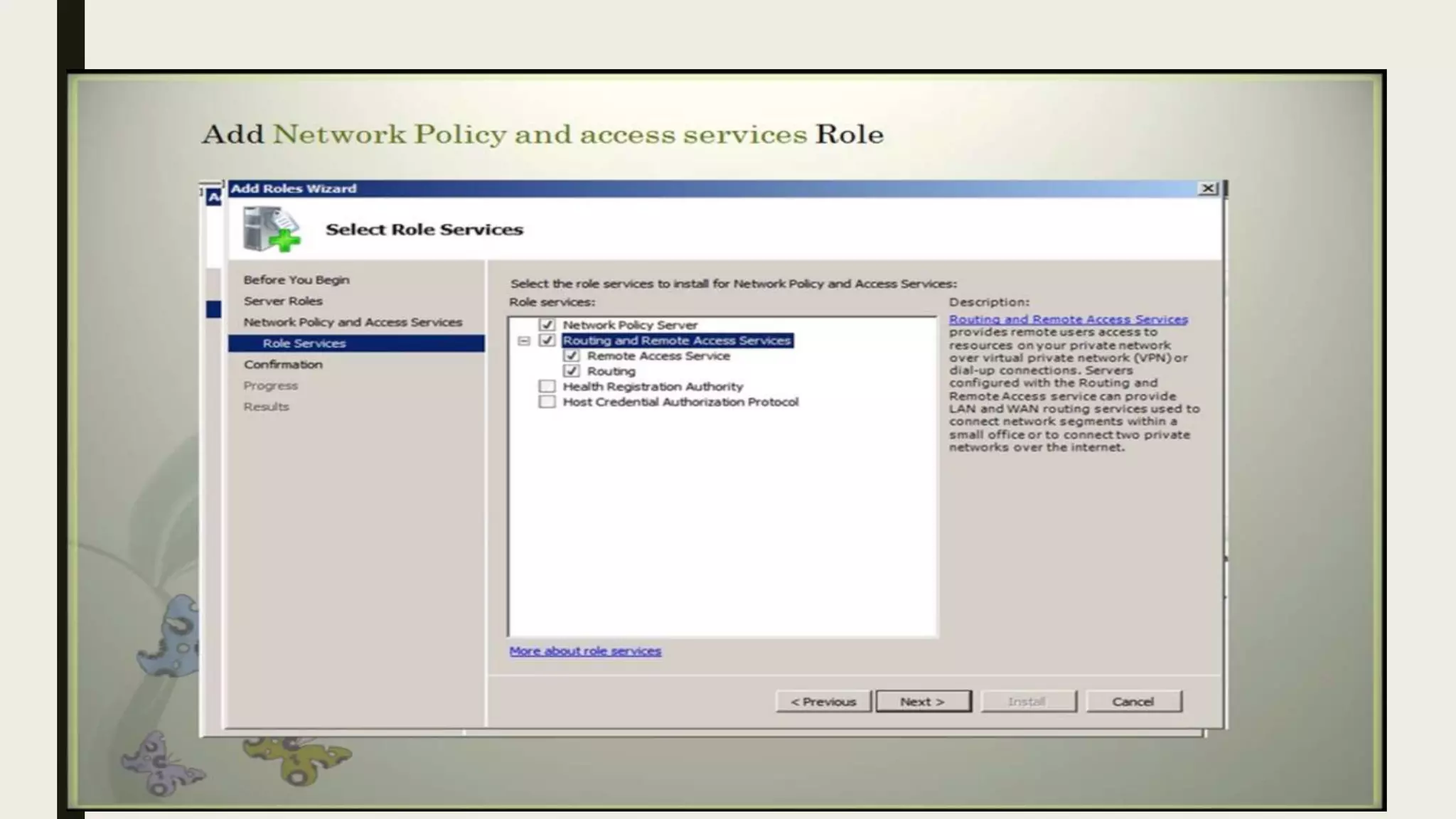Viewport: 1456px width, 819px height.
Task: Uncheck the Network Policy Server checkbox
Action: tap(547, 325)
